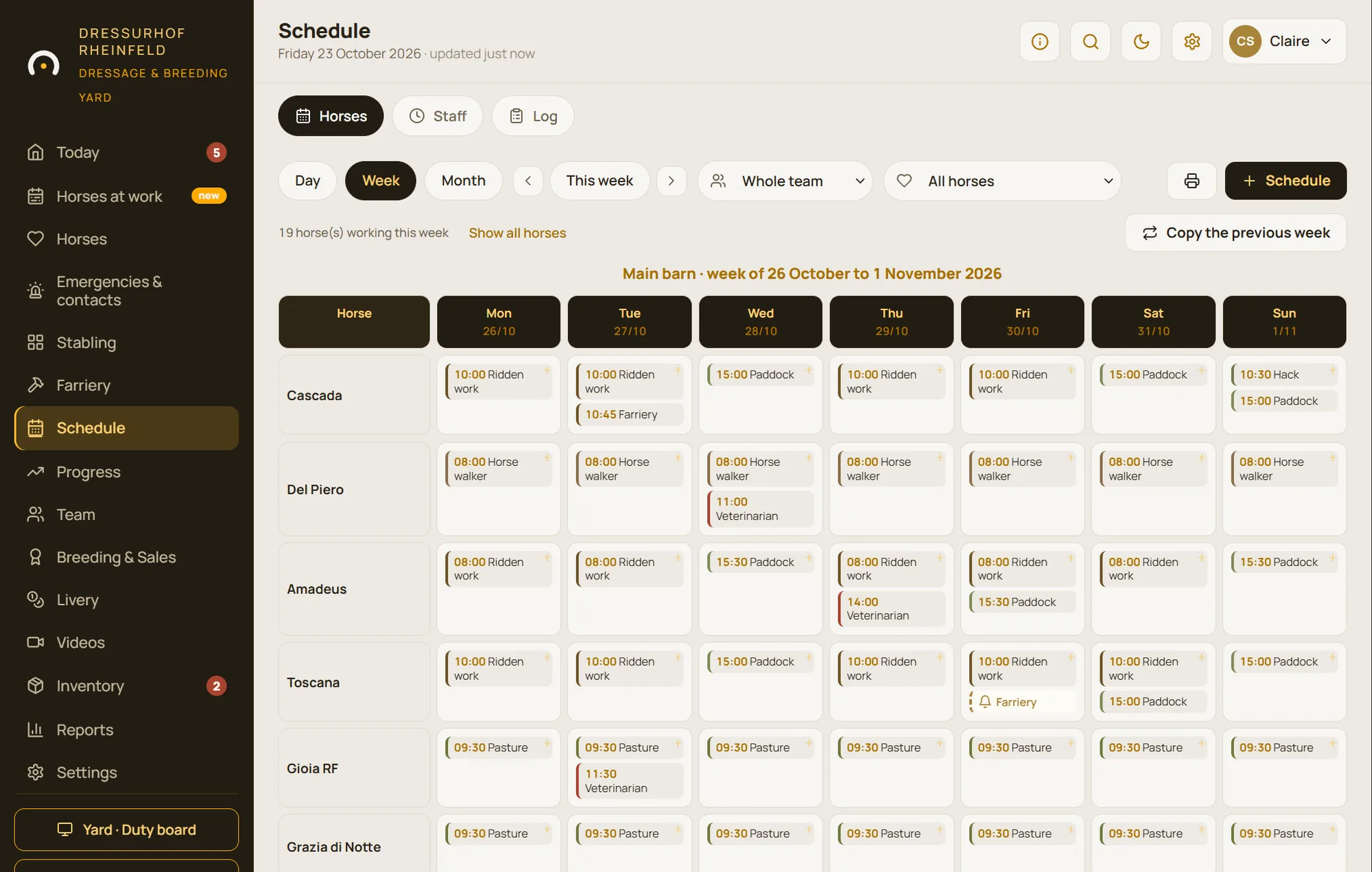This screenshot has height=872, width=1372.
Task: Switch to the Log tab
Action: click(x=533, y=116)
